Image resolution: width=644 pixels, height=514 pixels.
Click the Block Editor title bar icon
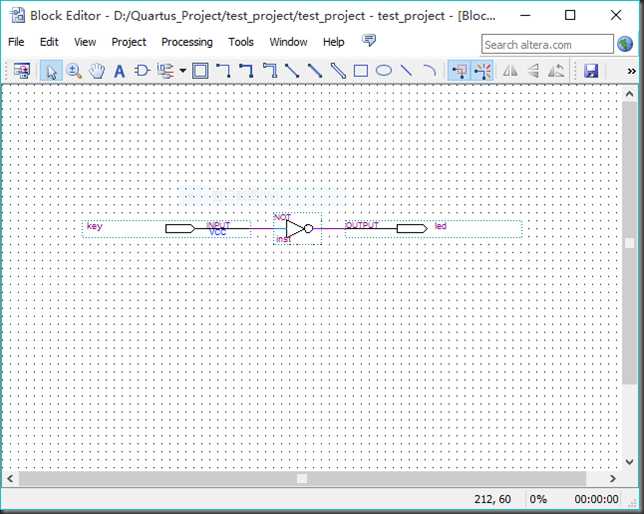point(17,16)
